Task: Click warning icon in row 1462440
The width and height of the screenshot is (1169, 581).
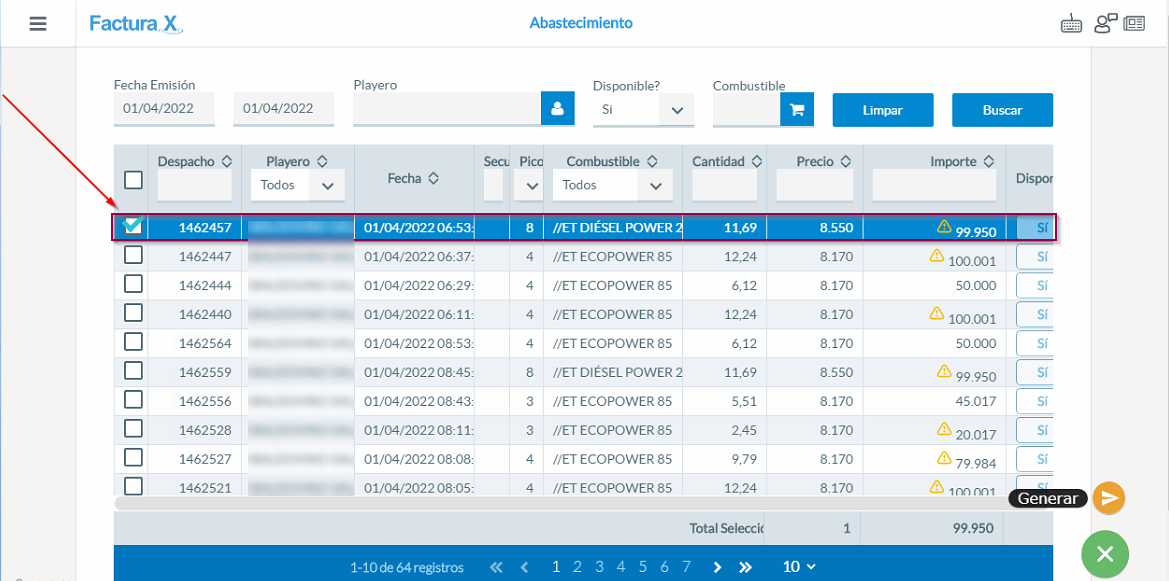Action: pyautogui.click(x=936, y=313)
